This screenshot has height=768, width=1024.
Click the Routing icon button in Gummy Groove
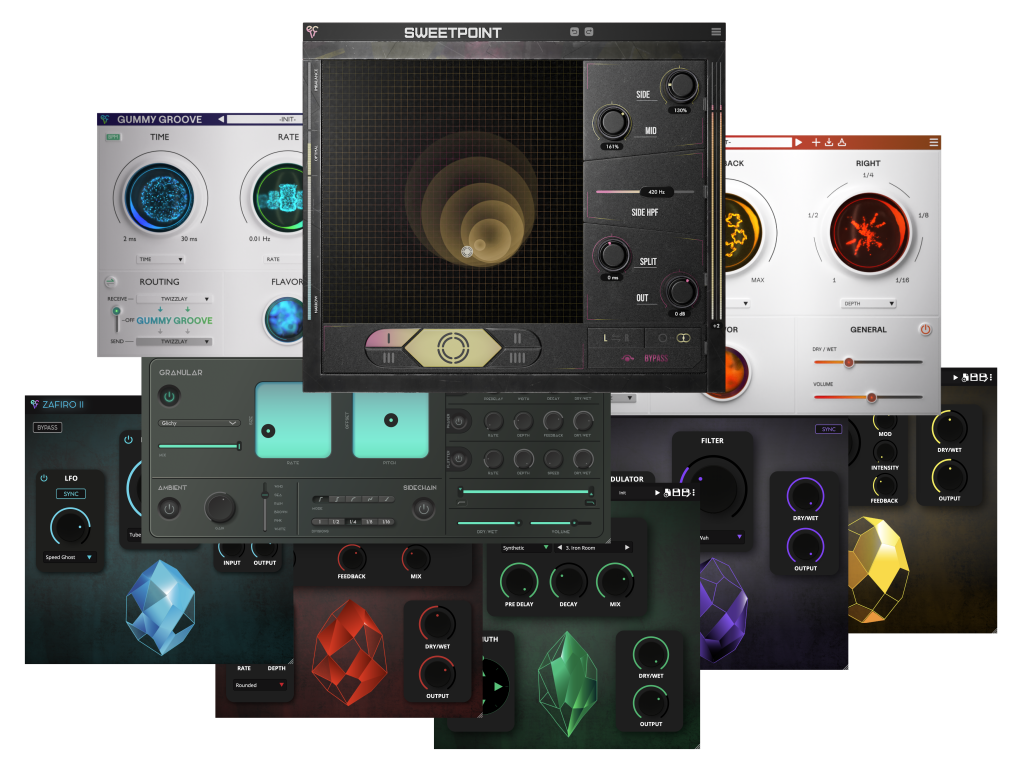(111, 281)
